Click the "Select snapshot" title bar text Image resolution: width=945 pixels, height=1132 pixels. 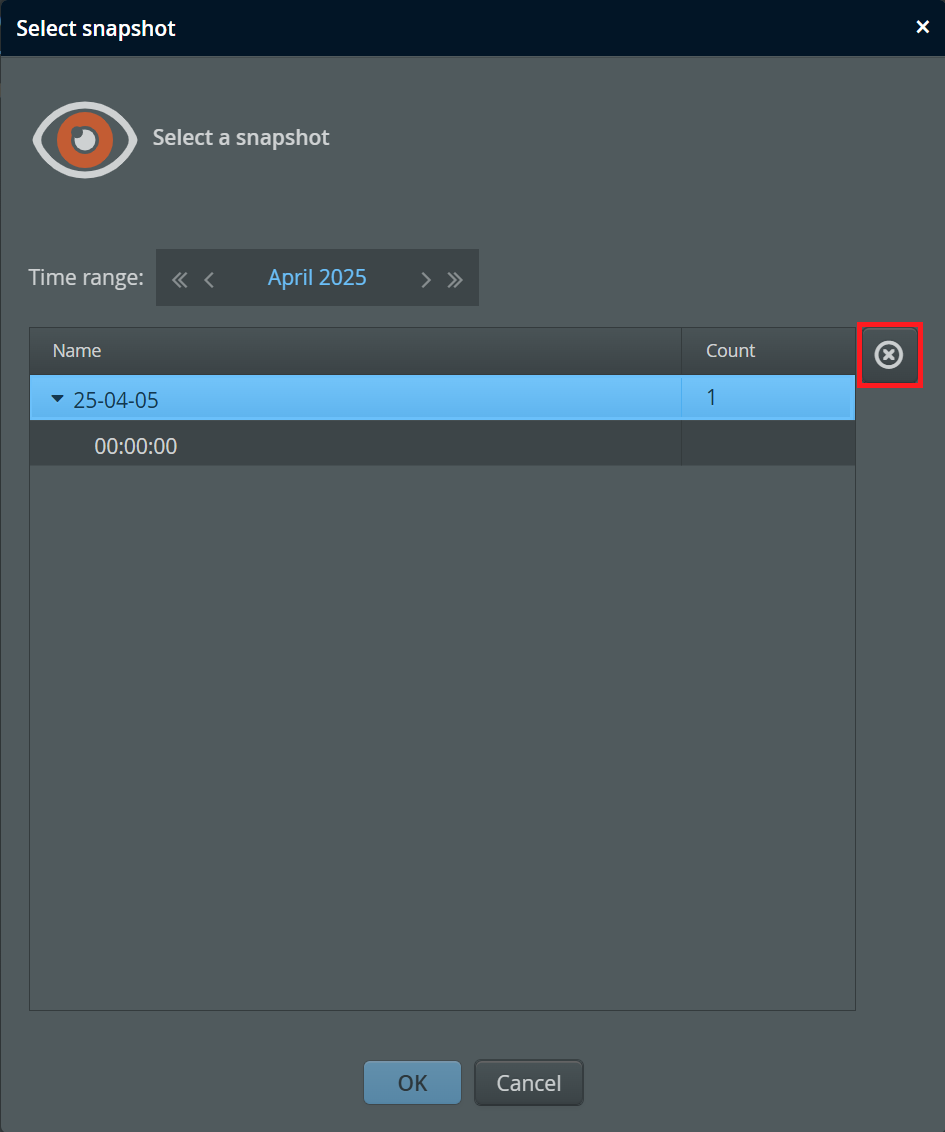pos(96,28)
